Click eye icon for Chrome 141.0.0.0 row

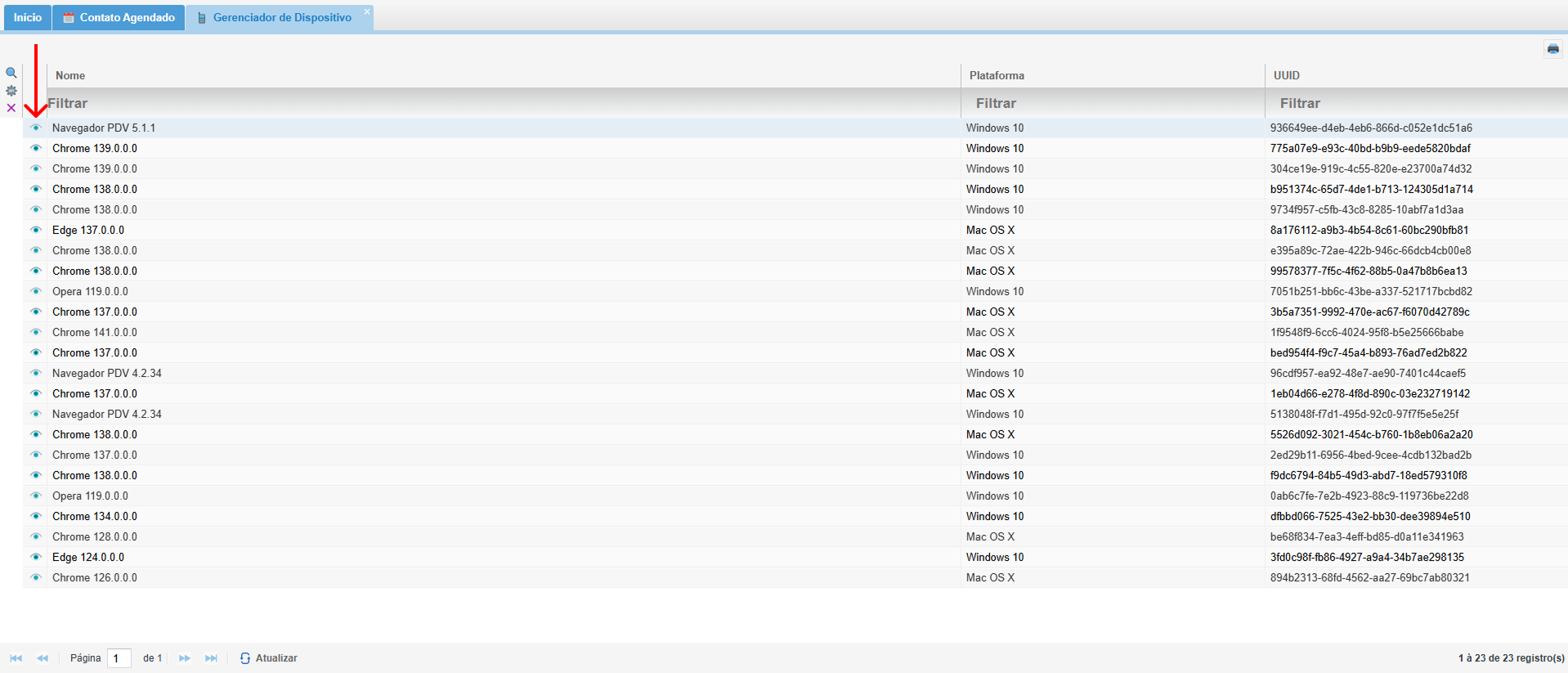click(36, 332)
